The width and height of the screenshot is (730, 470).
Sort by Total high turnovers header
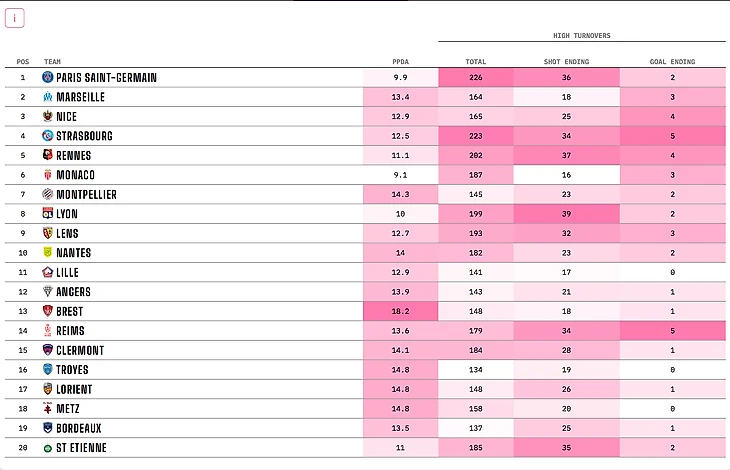[476, 62]
